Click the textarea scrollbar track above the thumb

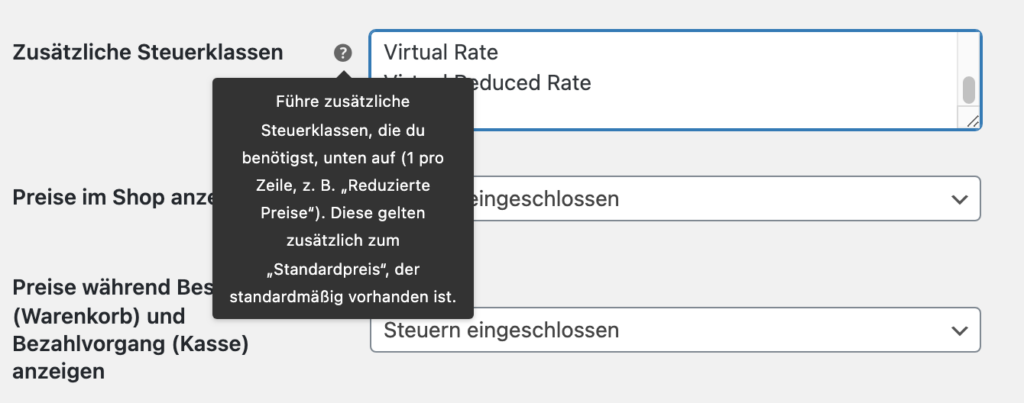pos(968,54)
